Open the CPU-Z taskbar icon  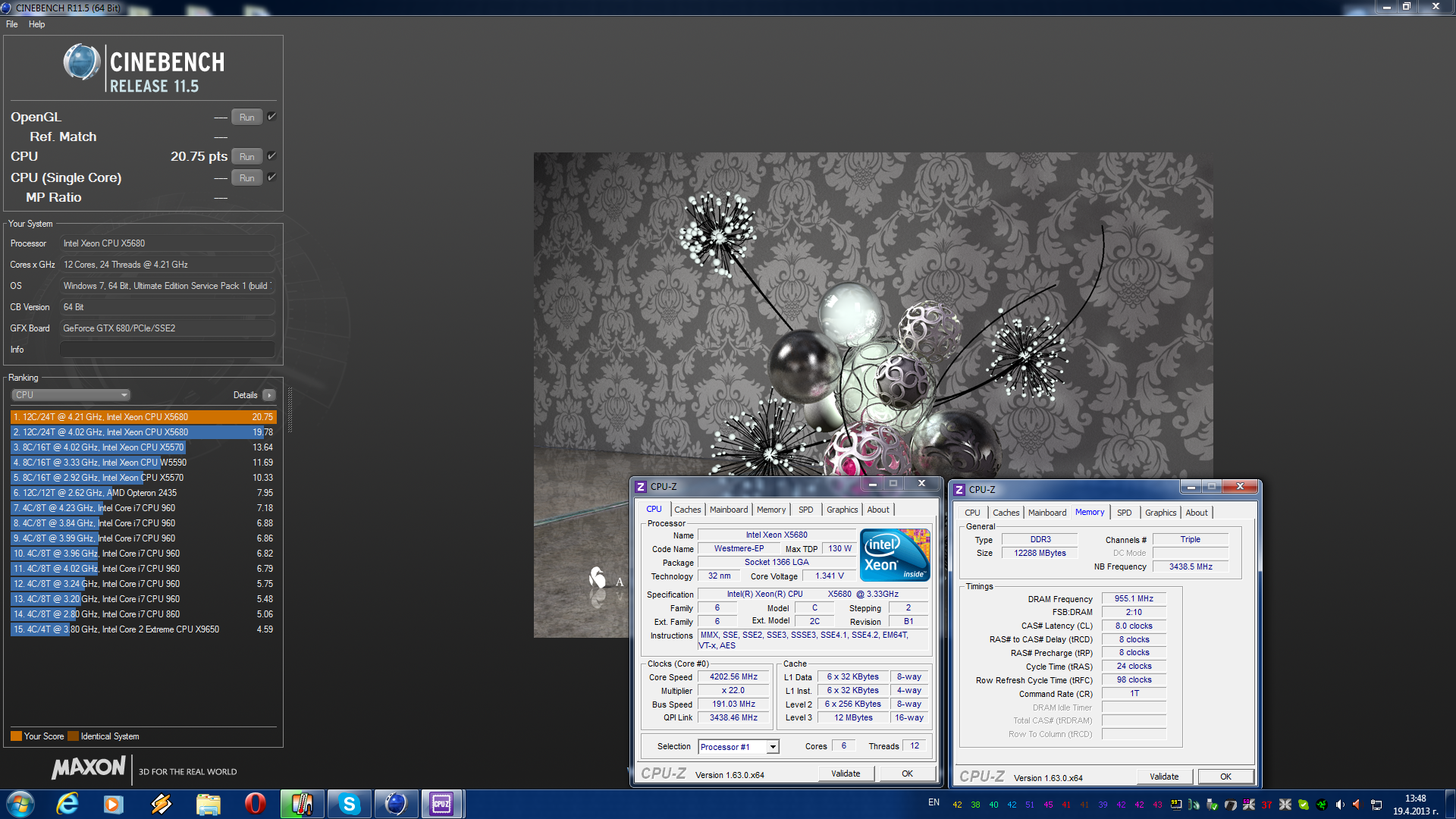click(x=441, y=804)
